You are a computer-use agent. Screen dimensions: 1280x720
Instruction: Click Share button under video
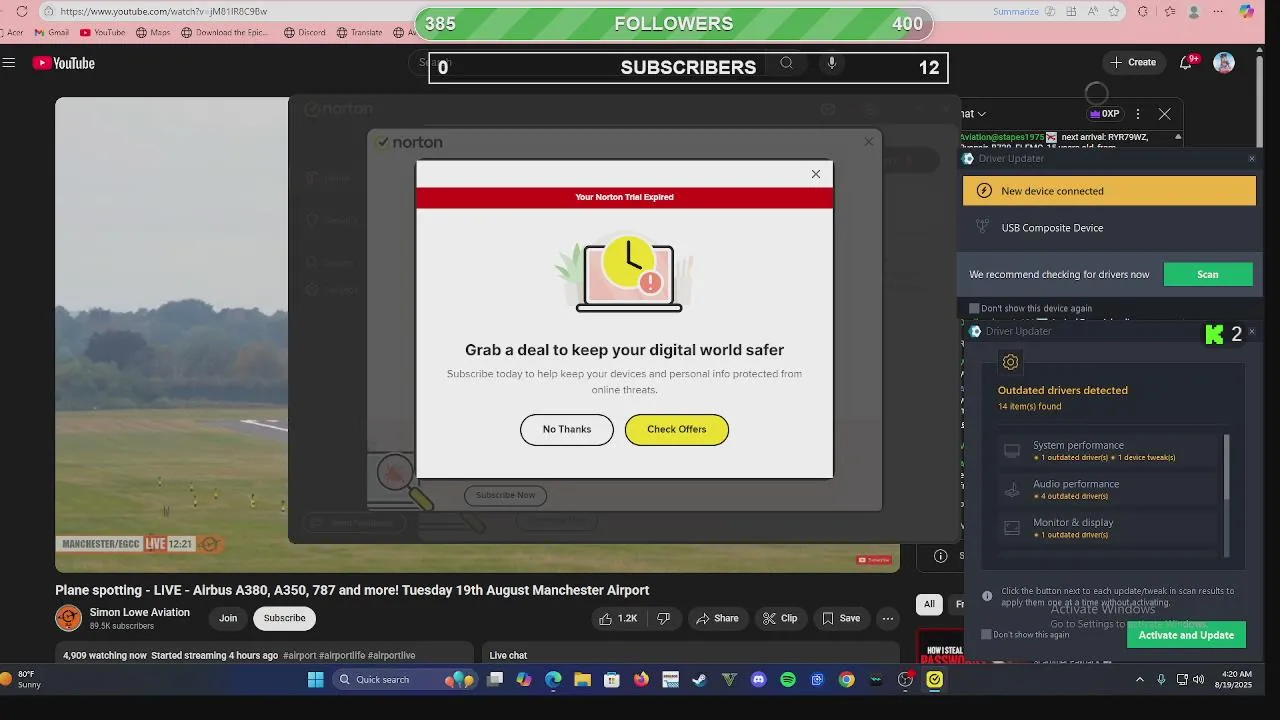tap(717, 619)
